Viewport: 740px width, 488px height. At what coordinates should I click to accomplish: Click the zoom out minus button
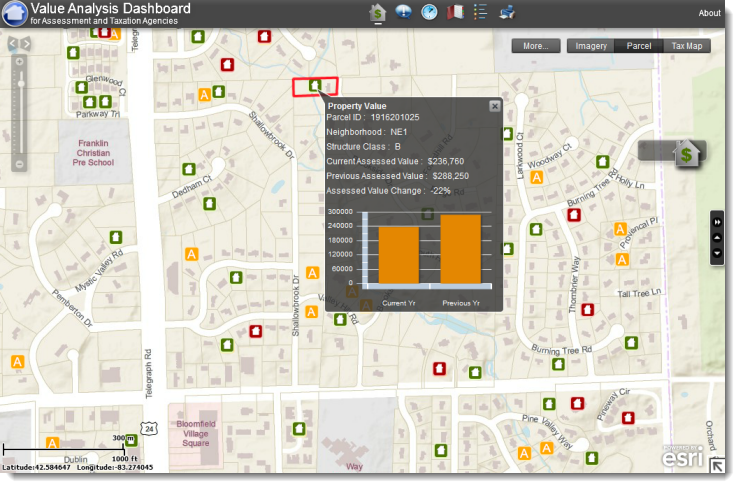pos(20,163)
